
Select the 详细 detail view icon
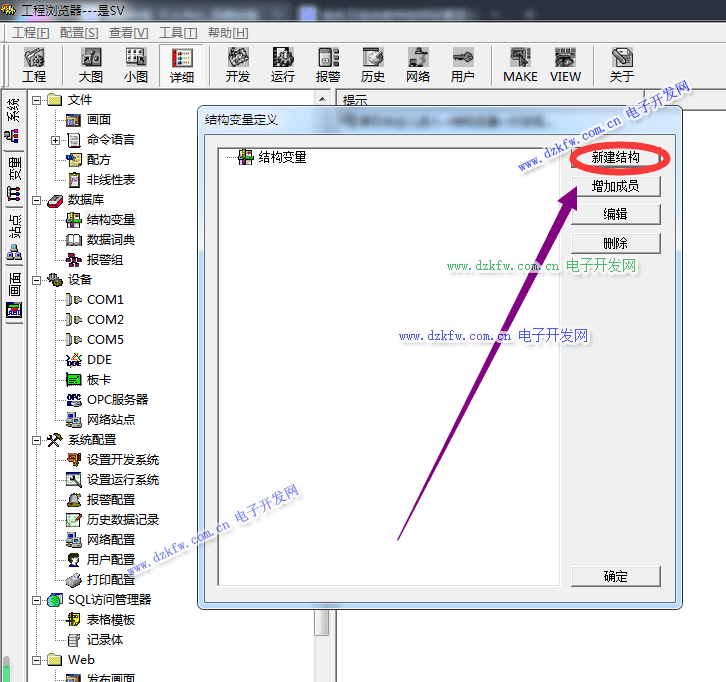182,65
